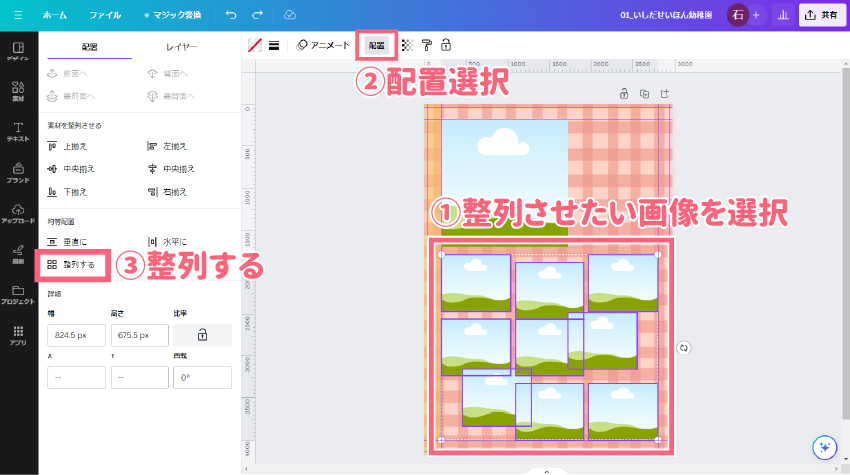Duplicate the page icon above canvas
The height and width of the screenshot is (475, 850).
[x=645, y=94]
